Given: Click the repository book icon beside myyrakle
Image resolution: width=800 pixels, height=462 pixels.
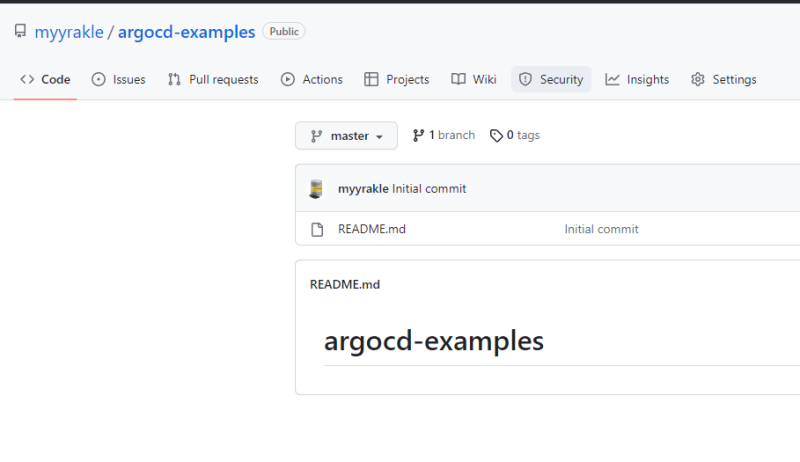Looking at the screenshot, I should coord(20,32).
